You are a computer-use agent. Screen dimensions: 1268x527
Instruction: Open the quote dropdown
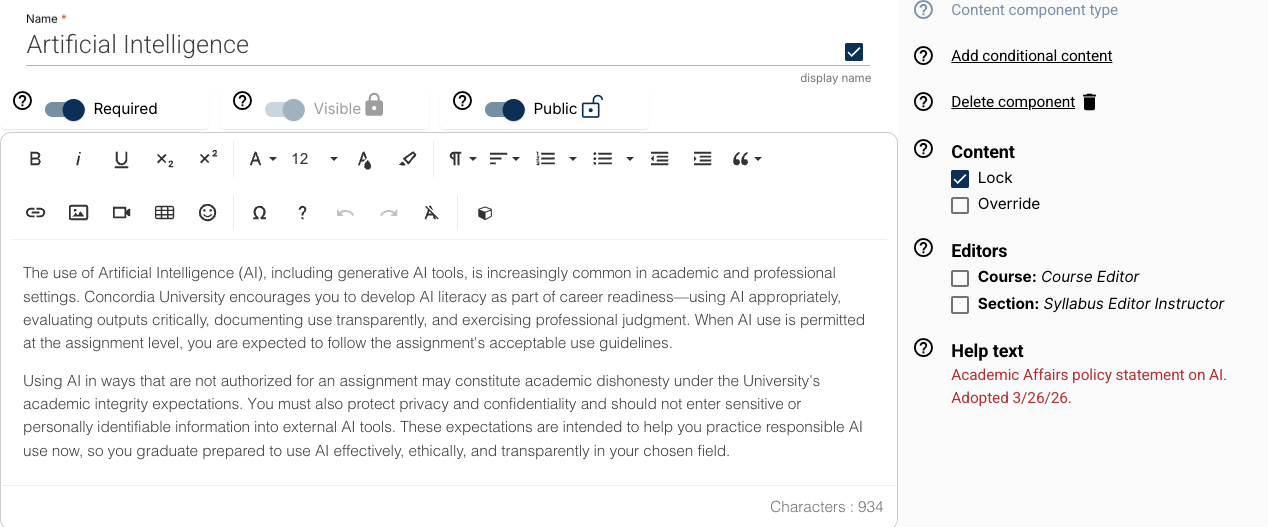pyautogui.click(x=747, y=159)
